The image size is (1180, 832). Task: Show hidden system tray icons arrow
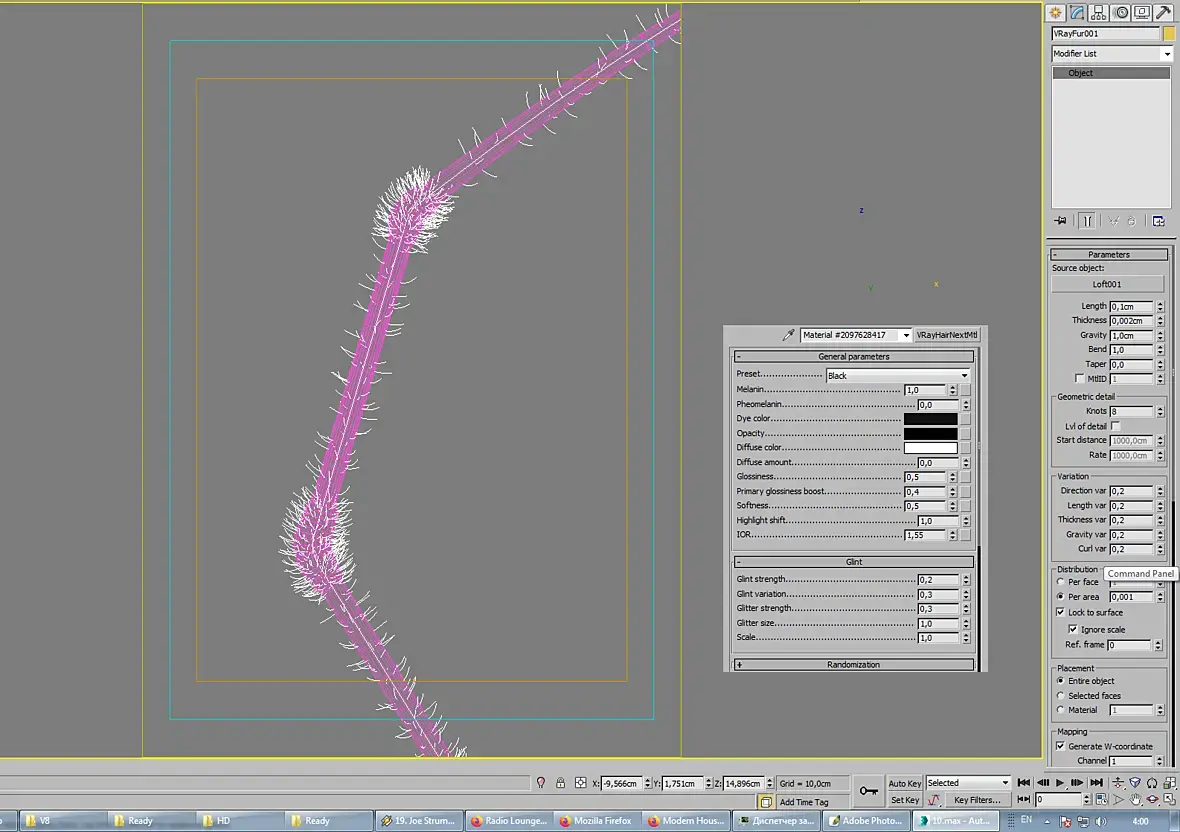1047,821
